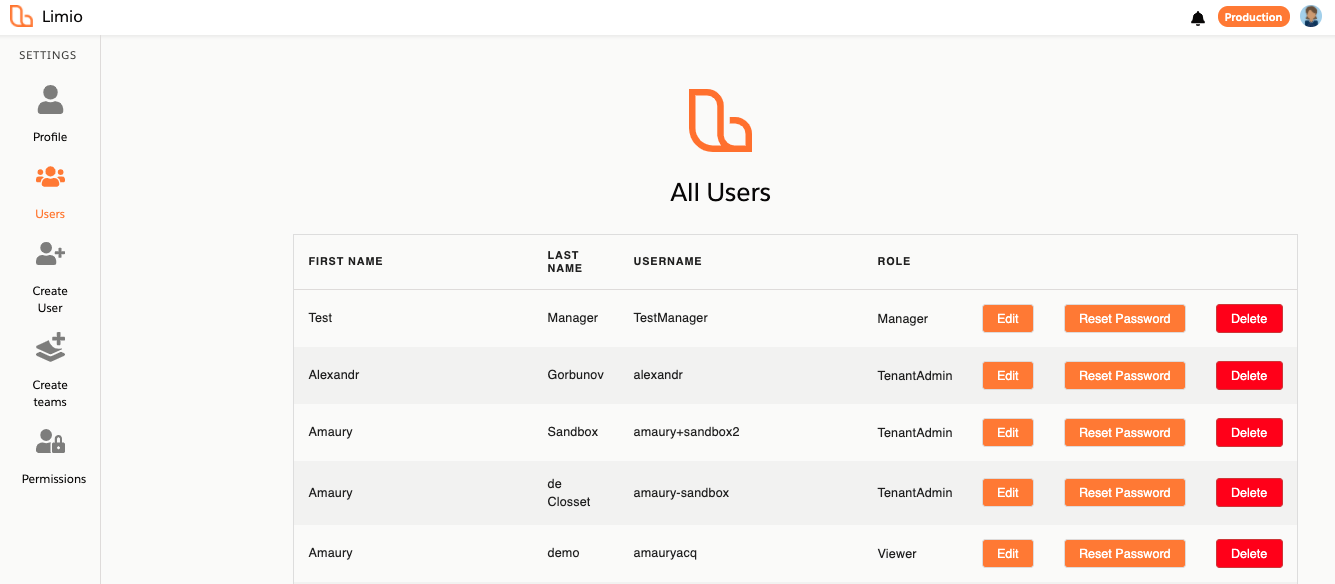
Task: Delete the TestManager user
Action: [1248, 319]
